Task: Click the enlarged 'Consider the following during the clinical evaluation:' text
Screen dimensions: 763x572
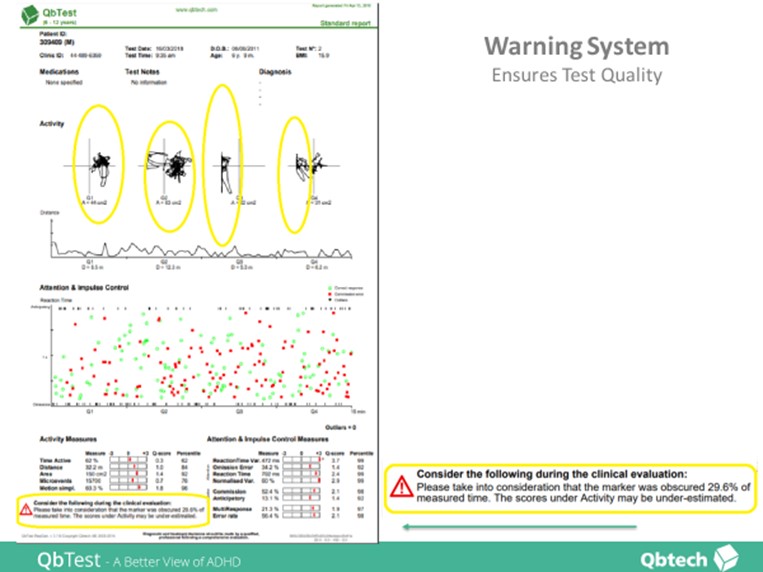Action: 552,474
